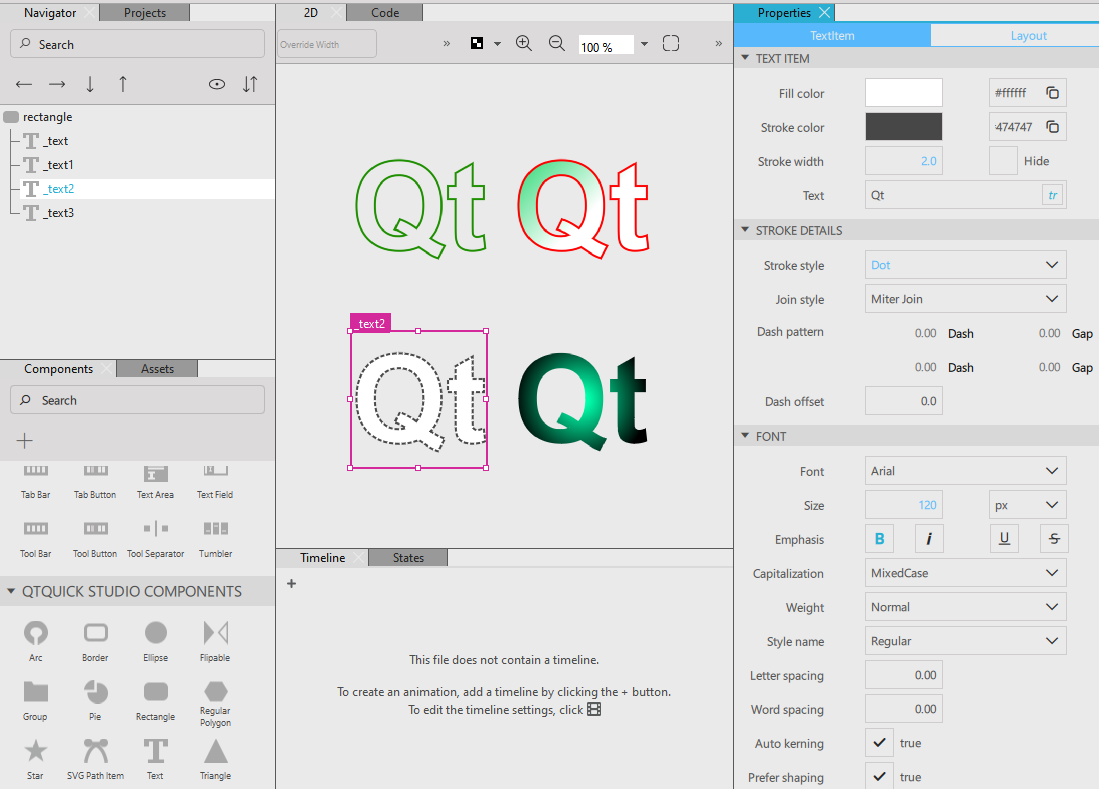Click the Zoom In magnifier icon

click(x=523, y=44)
